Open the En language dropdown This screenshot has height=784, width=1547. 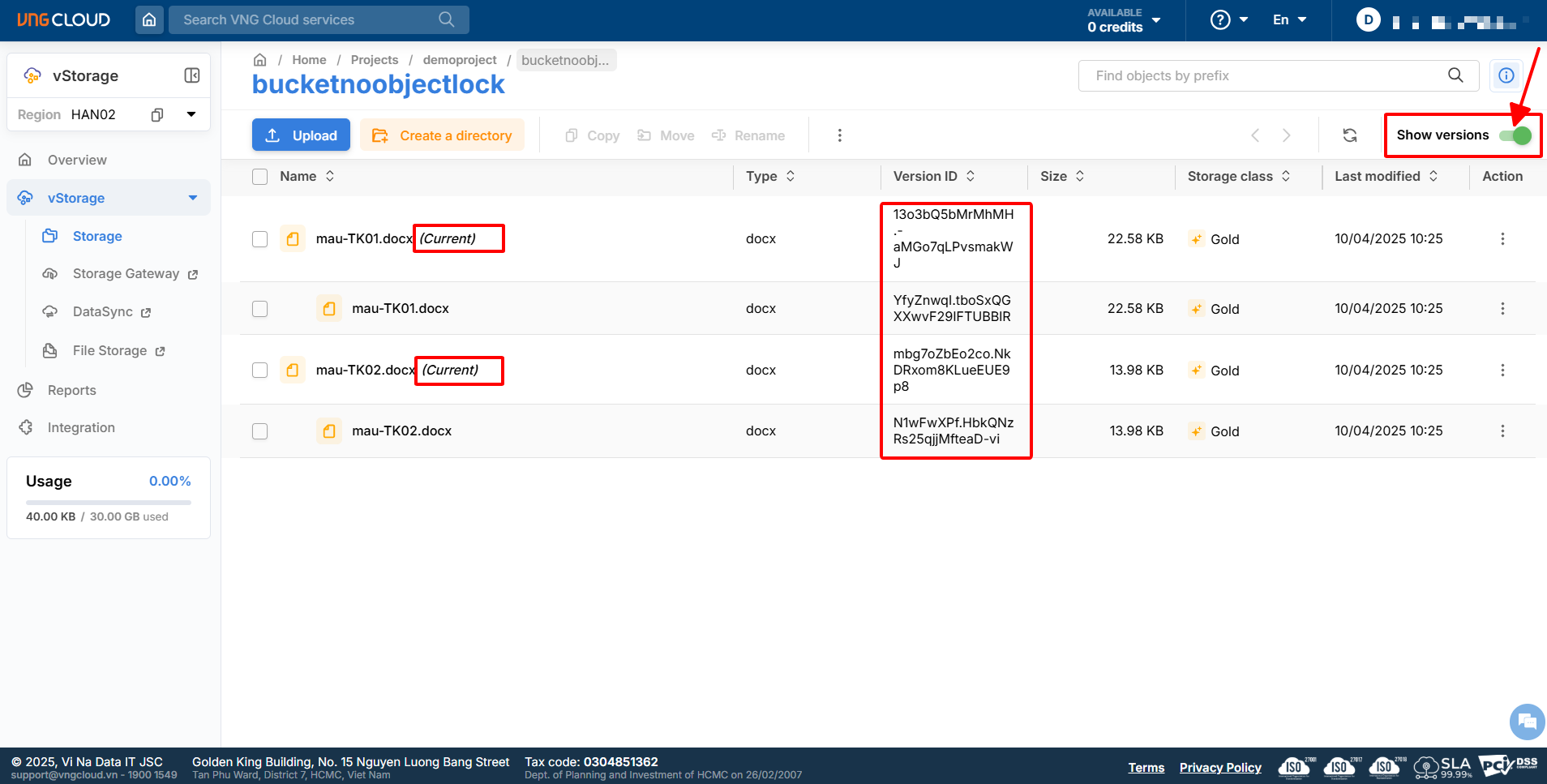1289,19
